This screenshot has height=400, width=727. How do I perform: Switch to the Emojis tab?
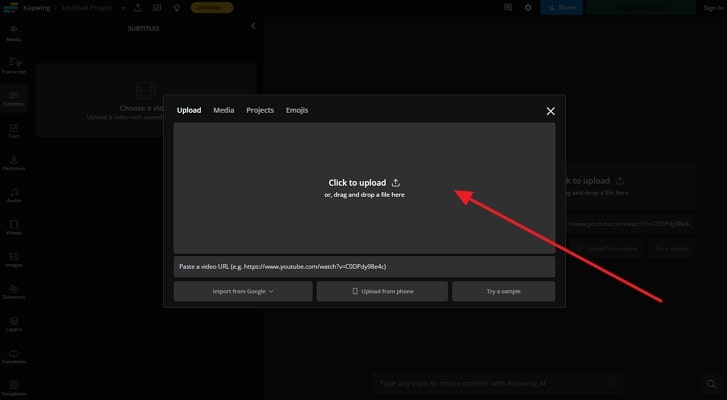click(x=297, y=110)
